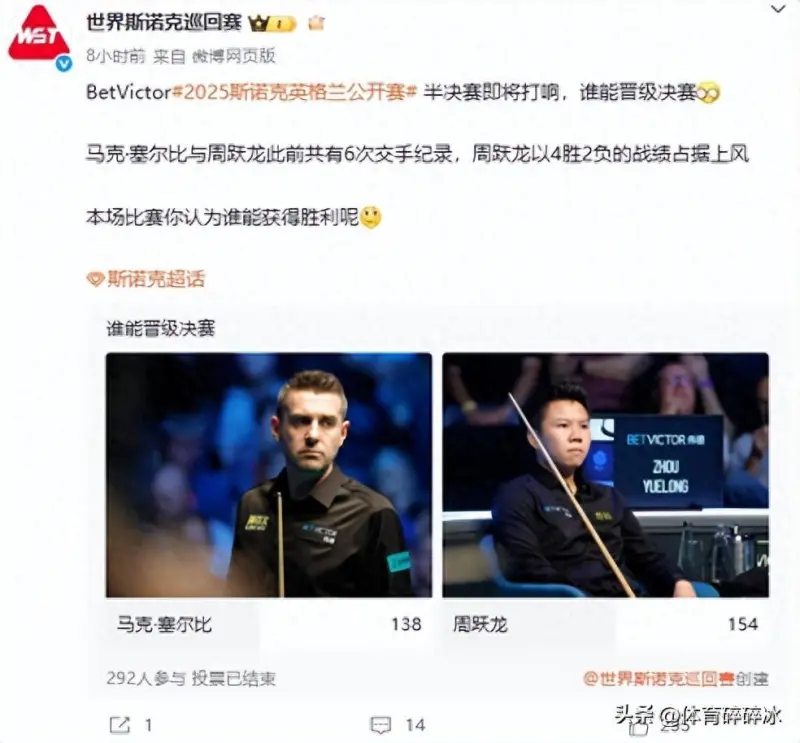Vote for 马克·塞尔比 poll option

269,624
